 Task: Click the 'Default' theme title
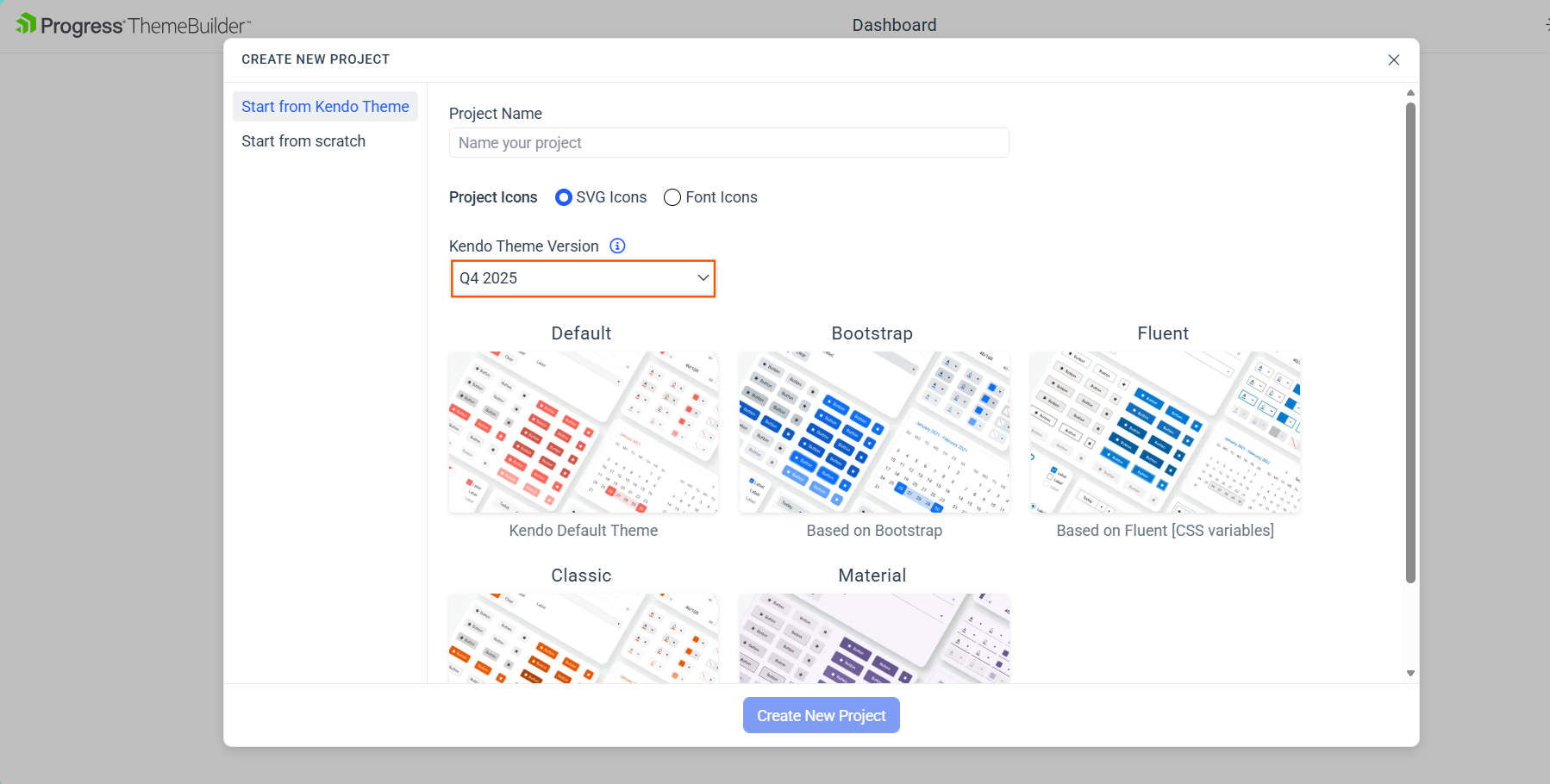(x=582, y=333)
